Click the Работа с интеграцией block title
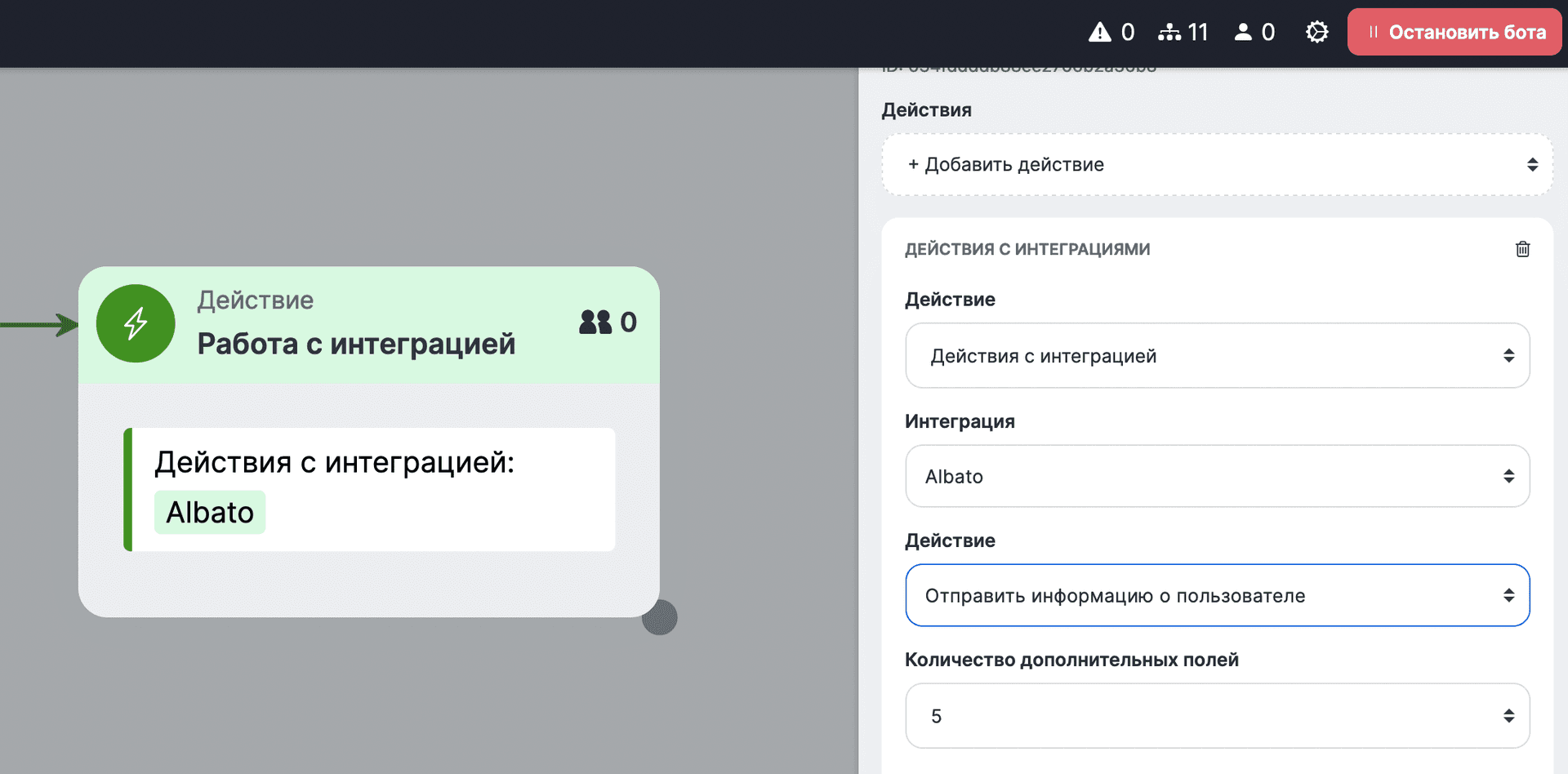This screenshot has height=774, width=1568. [356, 345]
